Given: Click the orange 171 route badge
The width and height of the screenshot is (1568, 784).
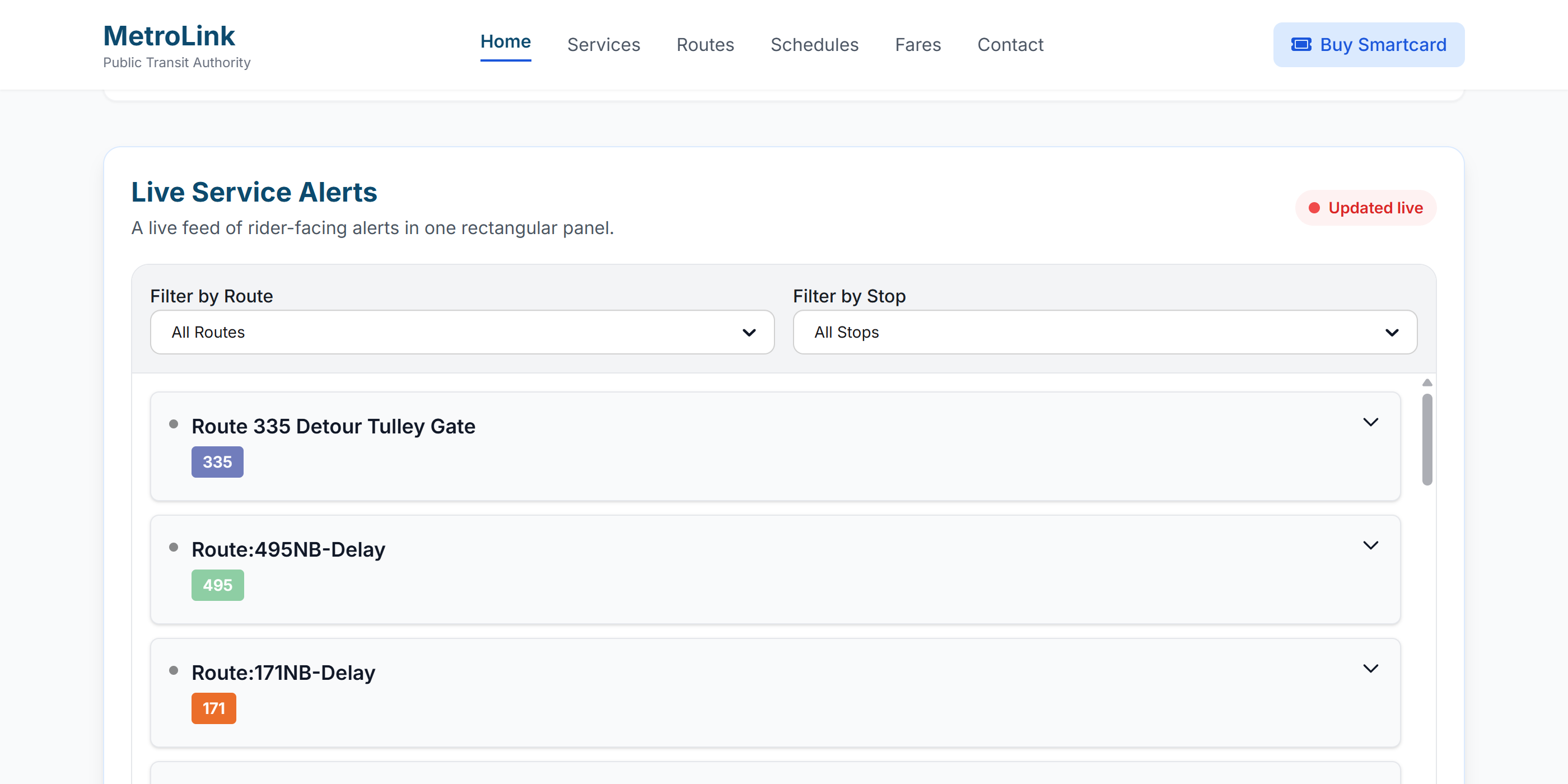Looking at the screenshot, I should pos(214,708).
